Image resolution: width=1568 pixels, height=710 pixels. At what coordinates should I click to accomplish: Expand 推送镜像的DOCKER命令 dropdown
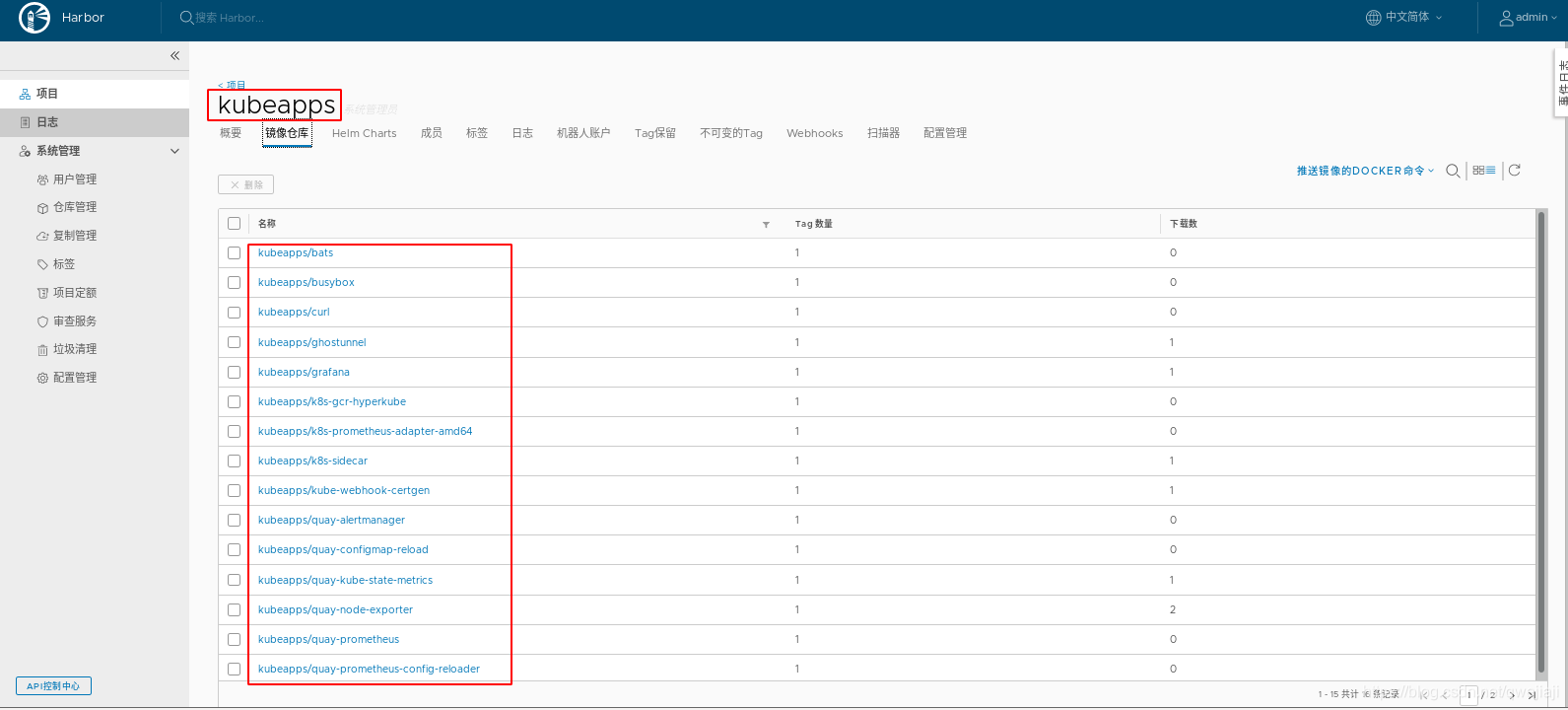pos(1366,171)
